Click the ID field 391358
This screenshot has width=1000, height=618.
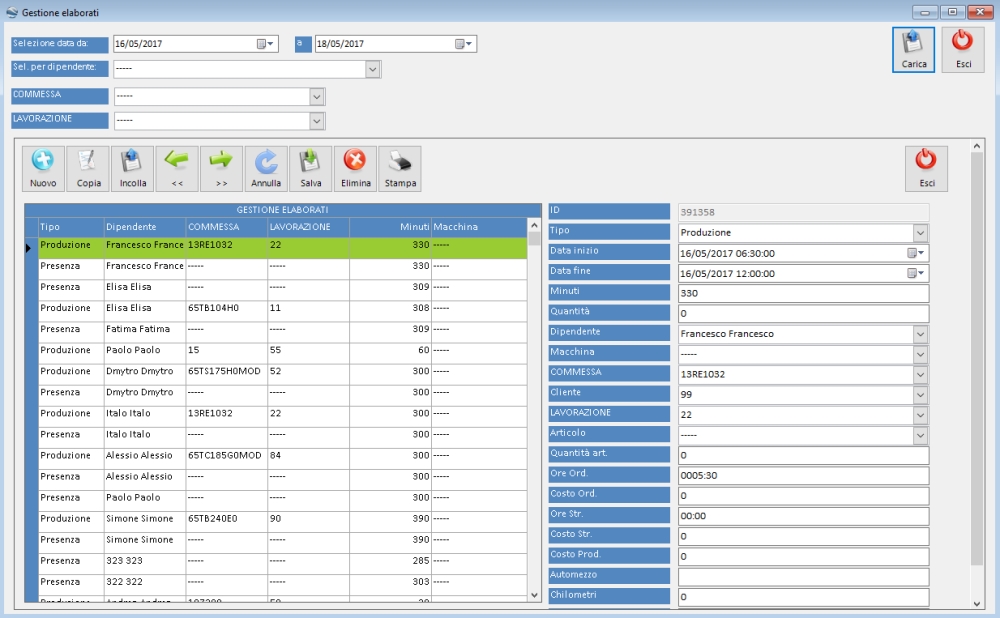(803, 212)
